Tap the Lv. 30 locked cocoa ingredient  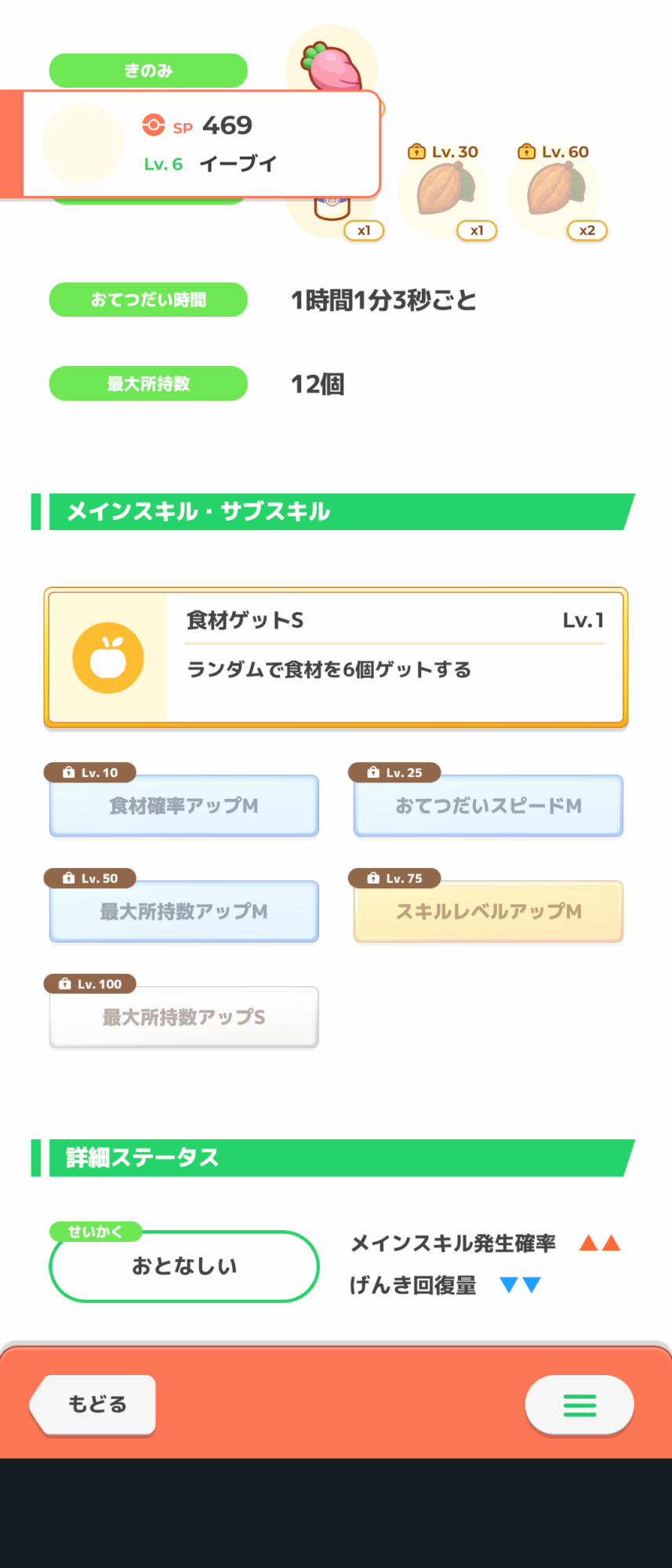coord(444,191)
